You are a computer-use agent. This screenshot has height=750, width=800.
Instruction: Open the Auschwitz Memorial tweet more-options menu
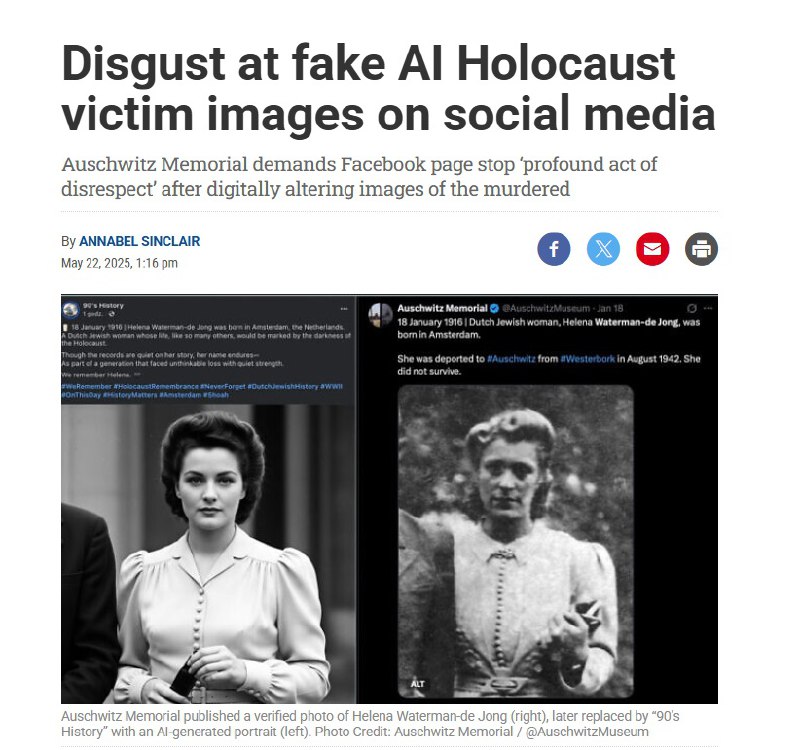point(708,308)
